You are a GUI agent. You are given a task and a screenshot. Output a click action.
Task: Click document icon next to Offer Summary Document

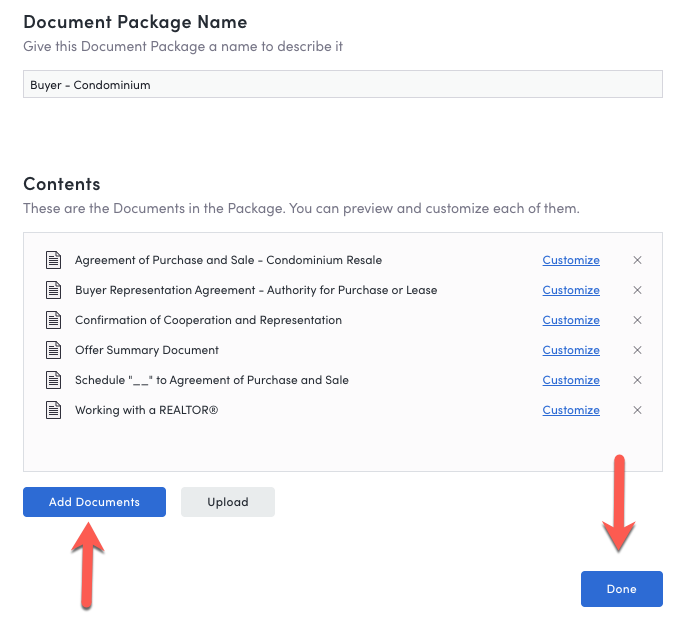[53, 350]
